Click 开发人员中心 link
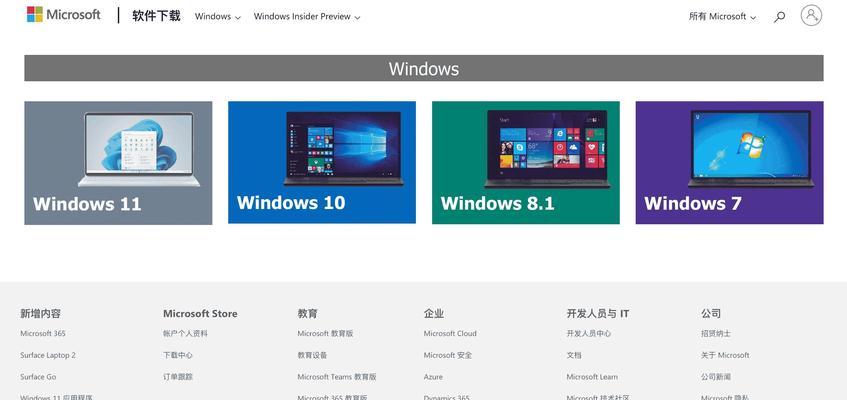The width and height of the screenshot is (847, 400). point(589,334)
